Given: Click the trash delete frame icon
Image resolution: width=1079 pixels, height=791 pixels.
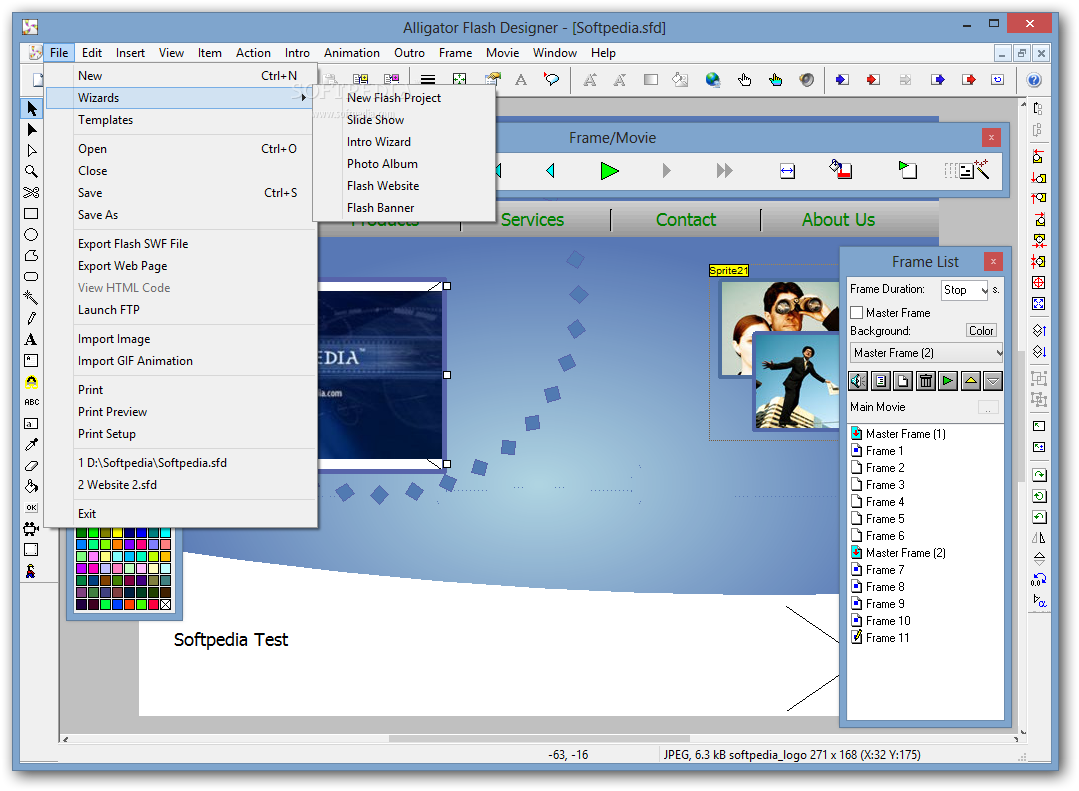Looking at the screenshot, I should 926,381.
